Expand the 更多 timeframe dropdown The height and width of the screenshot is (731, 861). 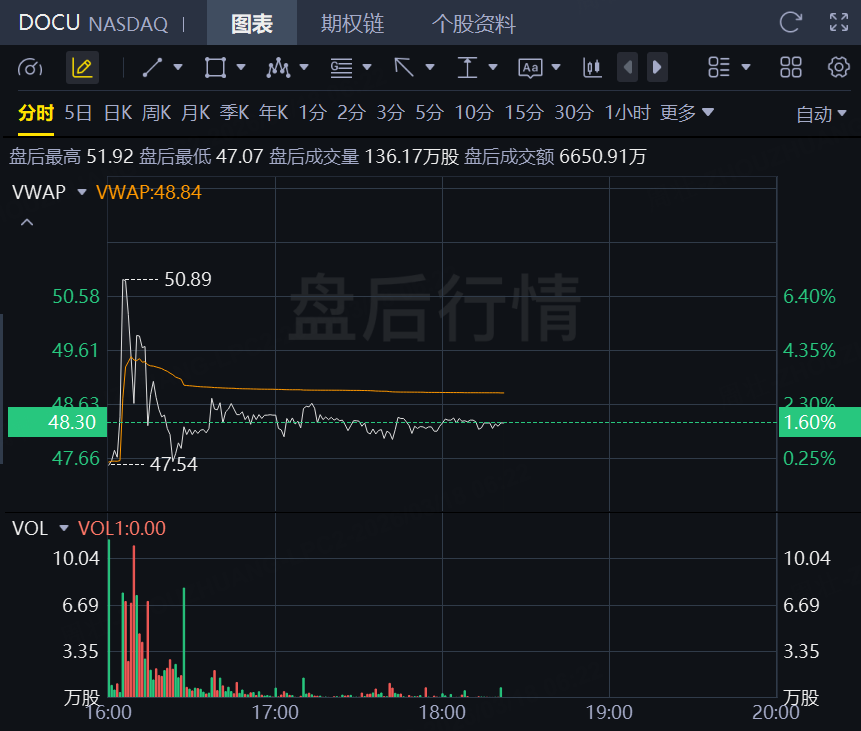click(687, 113)
